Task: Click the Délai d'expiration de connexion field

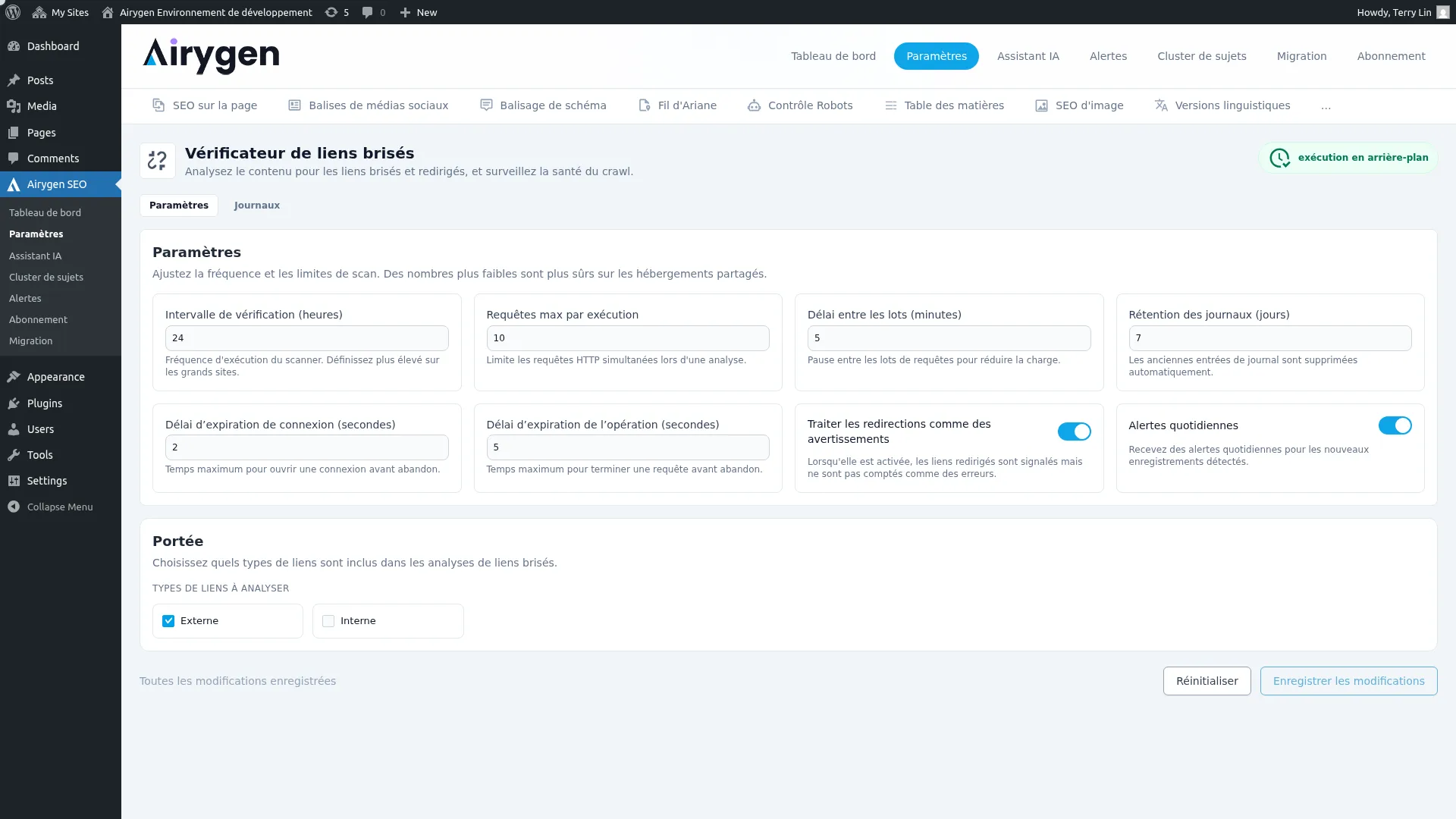Action: (307, 447)
